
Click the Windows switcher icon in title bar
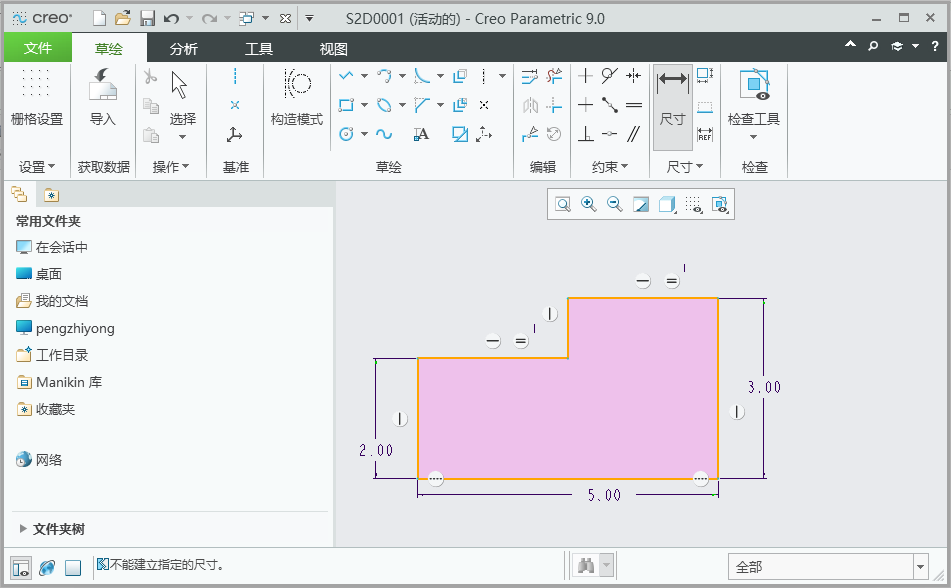coord(246,19)
